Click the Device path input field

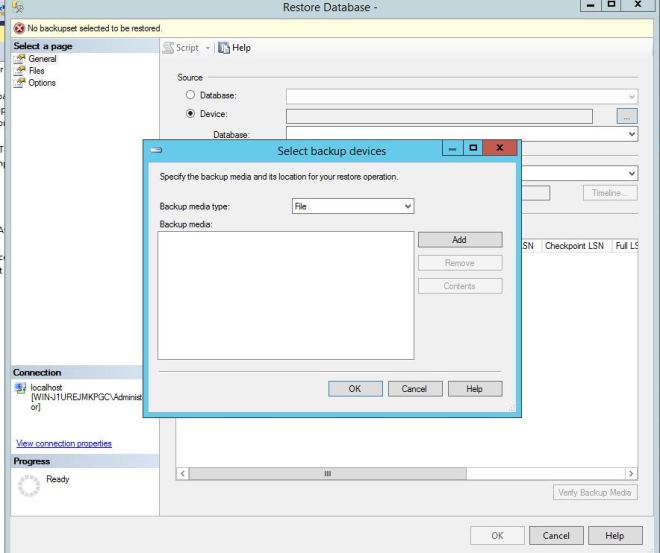439,116
